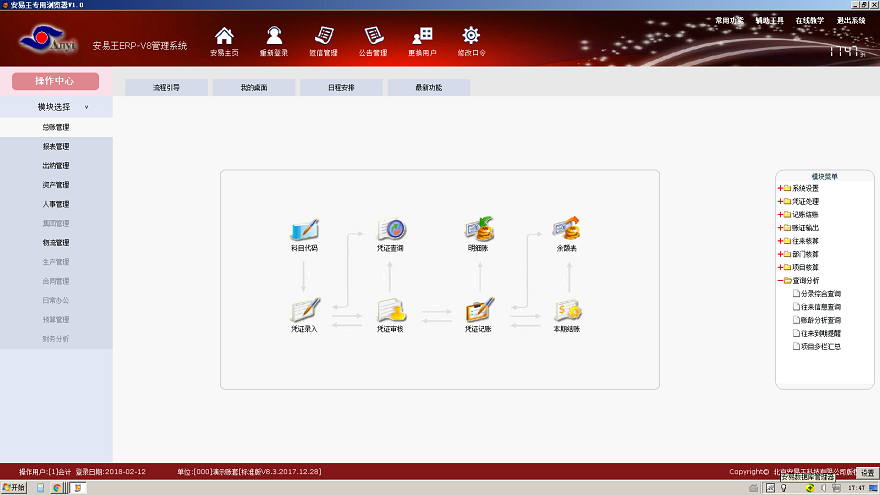Click the 登录日期:2018-02-12 status text

point(111,472)
